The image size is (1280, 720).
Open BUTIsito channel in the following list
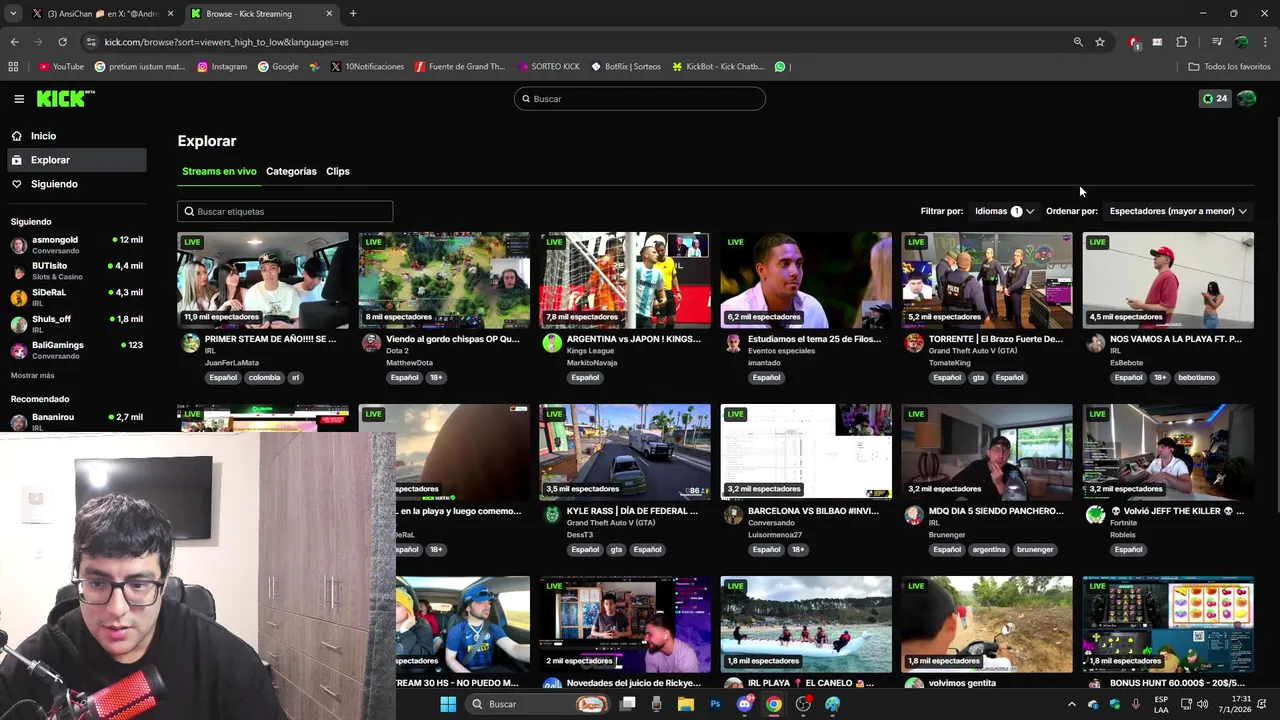77,271
